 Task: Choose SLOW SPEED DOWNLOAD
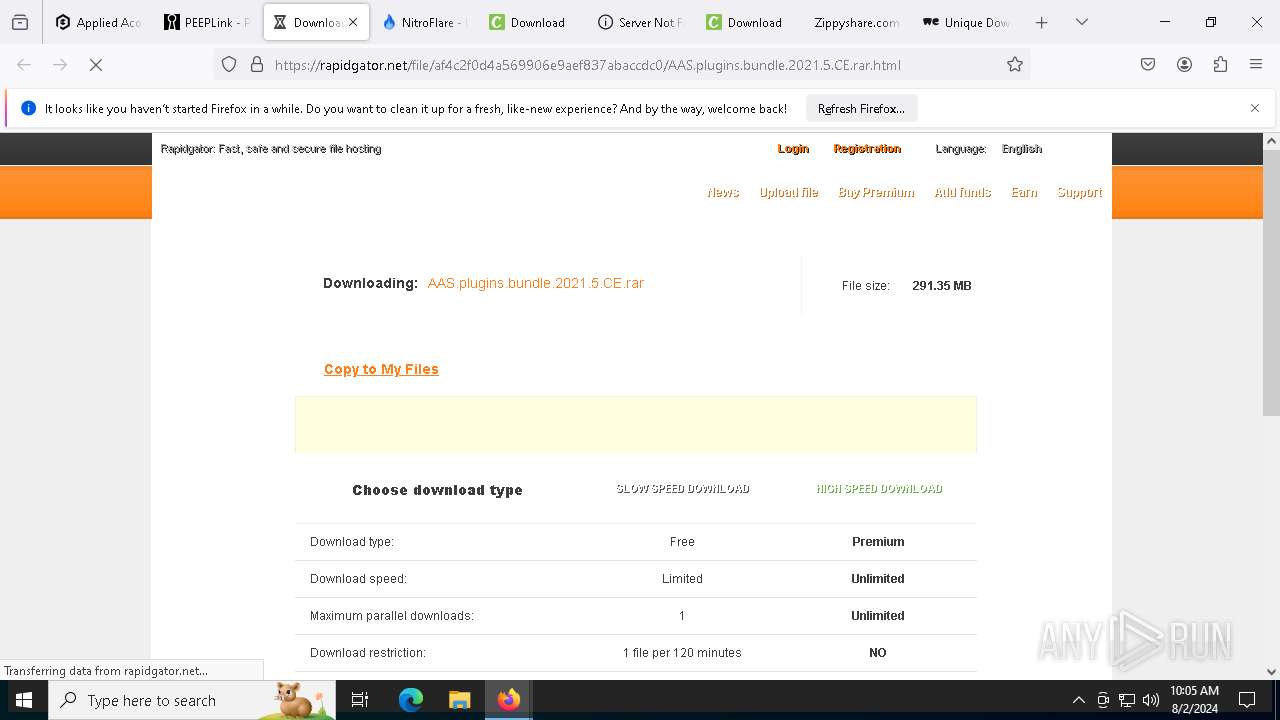(x=682, y=489)
